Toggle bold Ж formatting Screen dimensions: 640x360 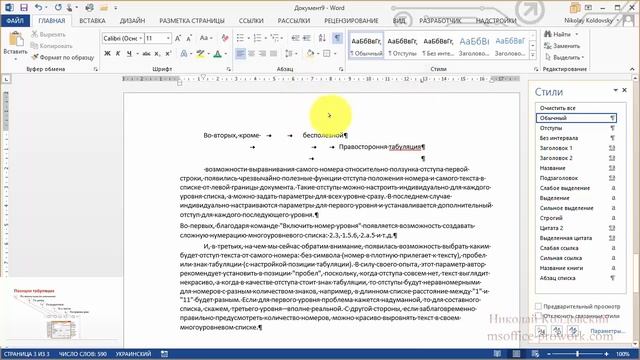[107, 53]
